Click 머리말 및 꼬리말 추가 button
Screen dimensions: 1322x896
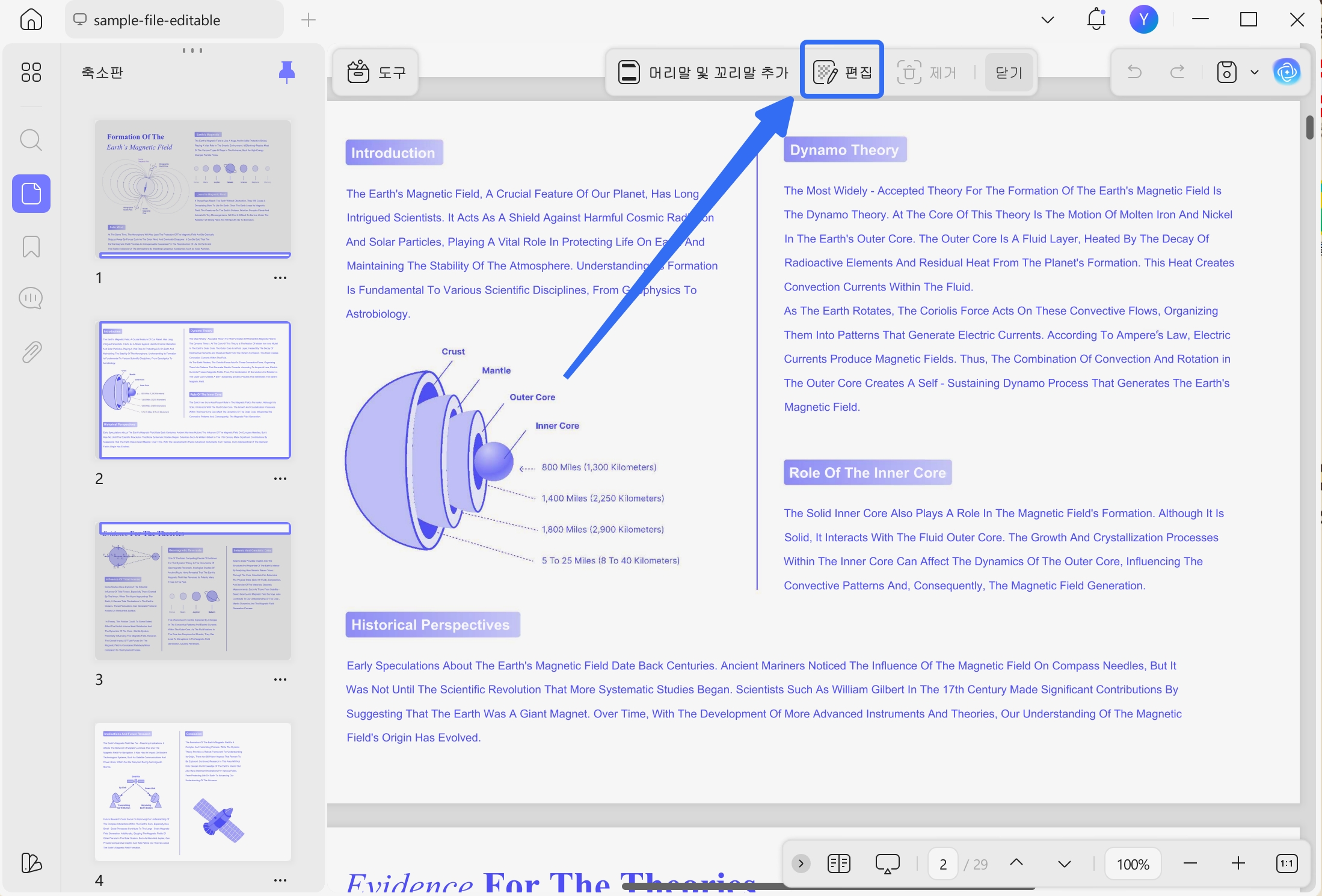(x=703, y=72)
